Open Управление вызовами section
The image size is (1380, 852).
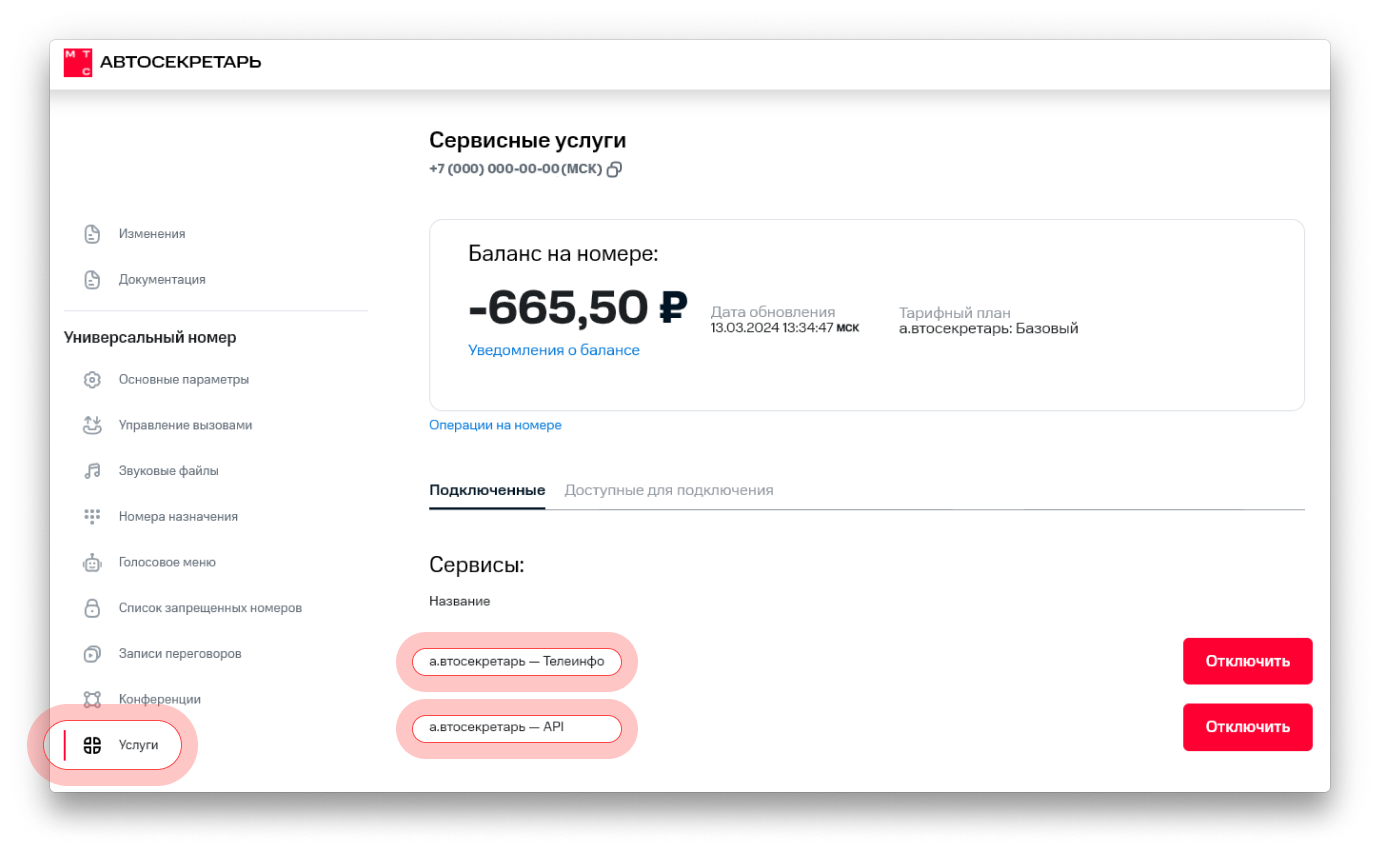[185, 425]
